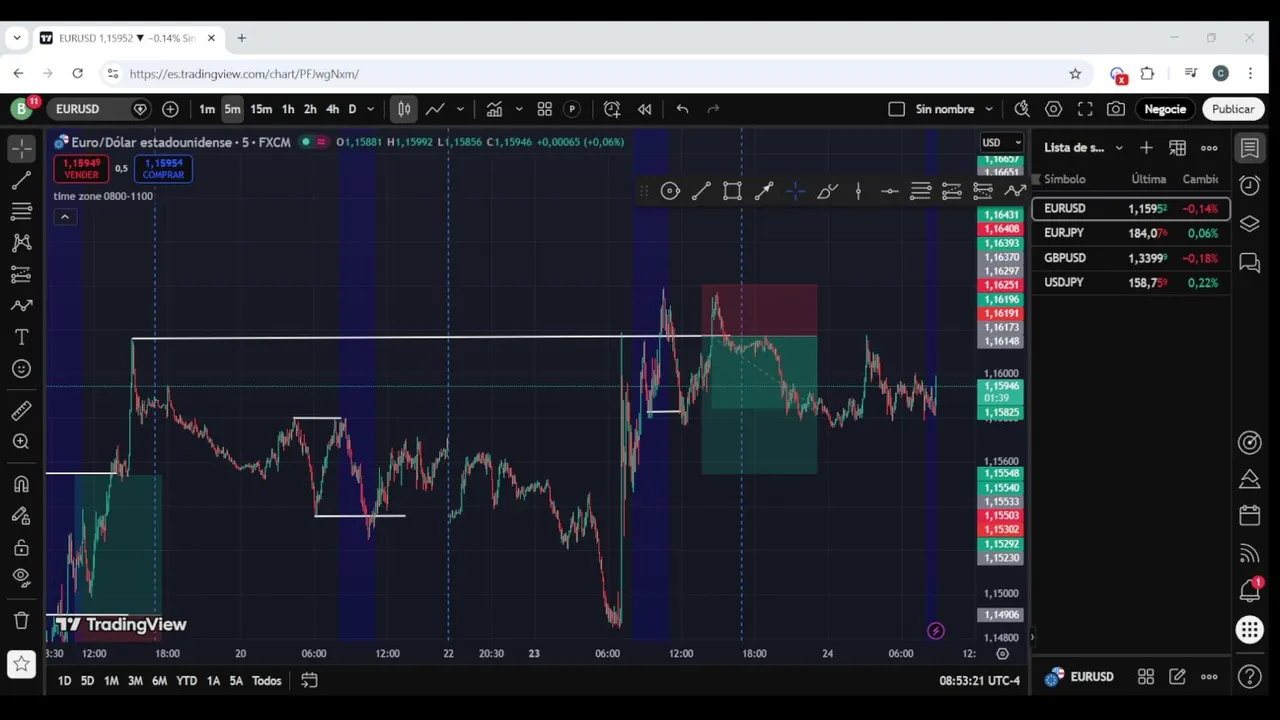Open notifications bell in right sidebar
The height and width of the screenshot is (720, 1280).
pos(1249,590)
